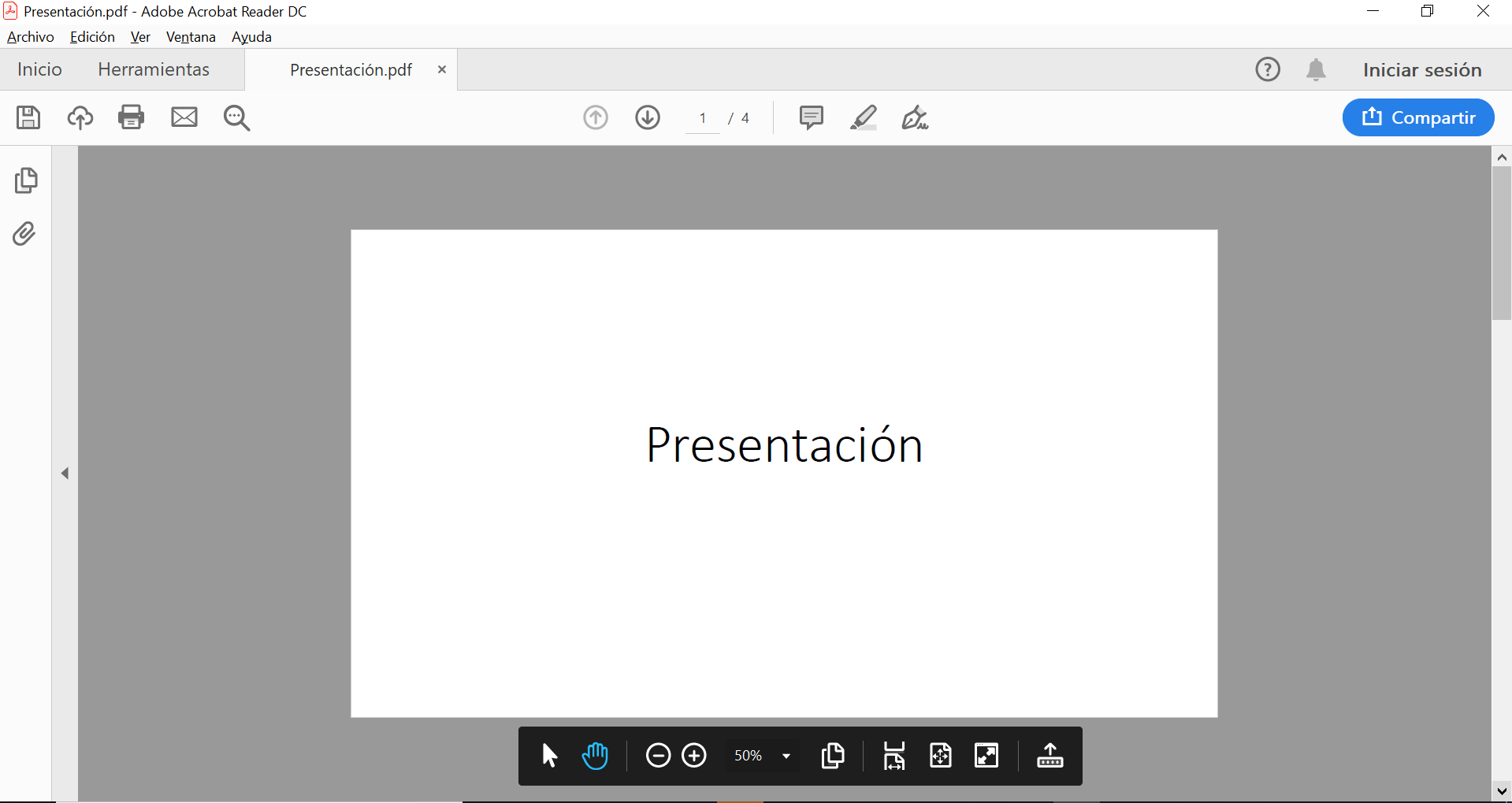Viewport: 1512px width, 803px height.
Task: Choose the selection arrow tool
Action: tap(550, 756)
